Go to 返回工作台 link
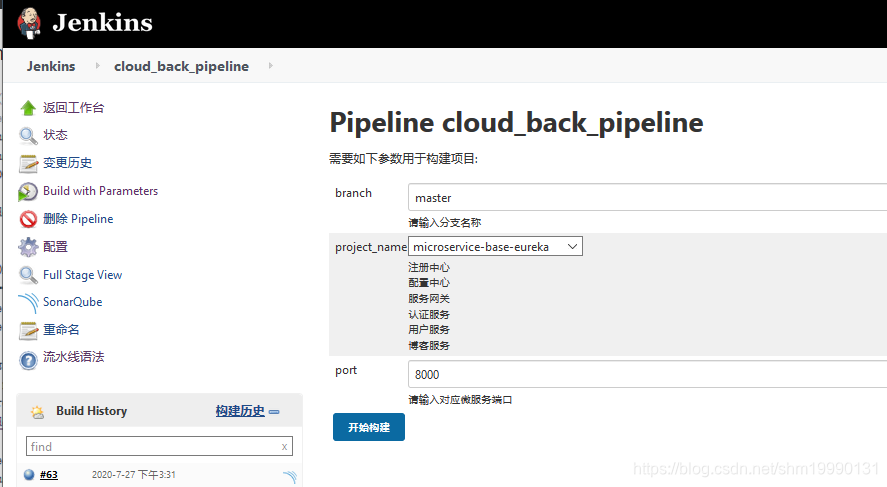The height and width of the screenshot is (487, 887). tap(74, 107)
